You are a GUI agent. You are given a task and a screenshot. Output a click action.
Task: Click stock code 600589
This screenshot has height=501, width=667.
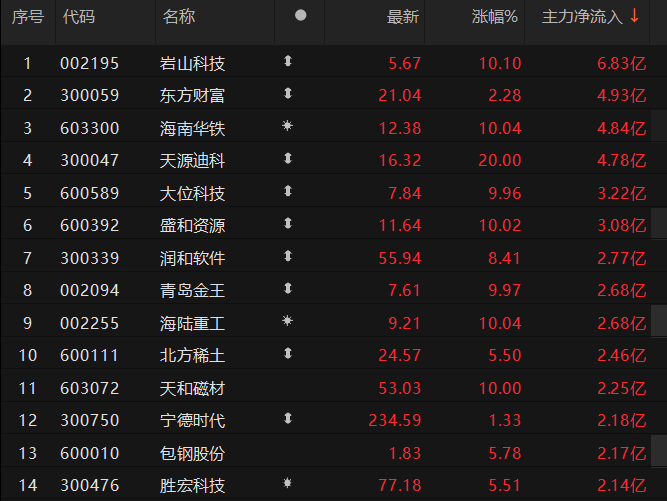(x=89, y=193)
